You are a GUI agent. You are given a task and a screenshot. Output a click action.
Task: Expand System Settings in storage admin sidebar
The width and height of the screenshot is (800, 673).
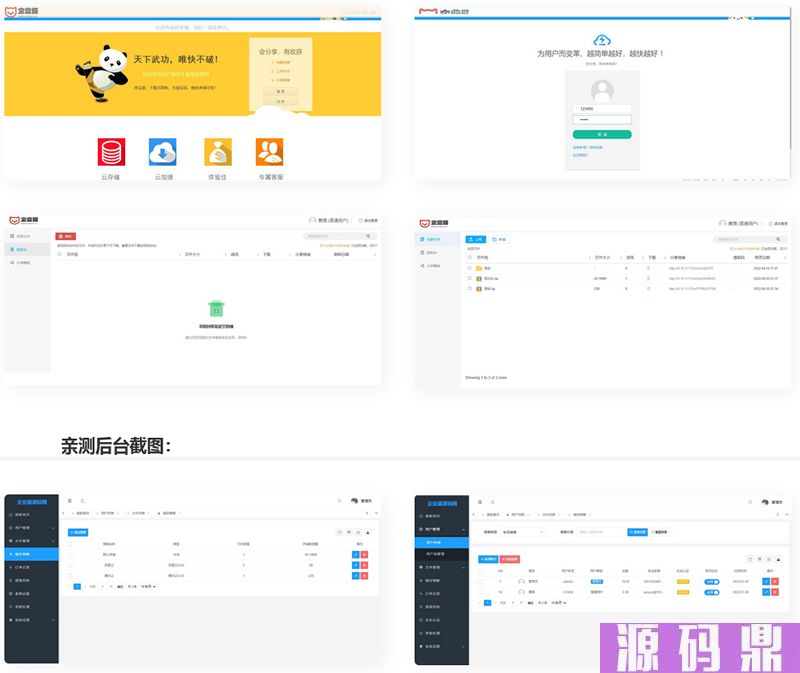click(32, 620)
